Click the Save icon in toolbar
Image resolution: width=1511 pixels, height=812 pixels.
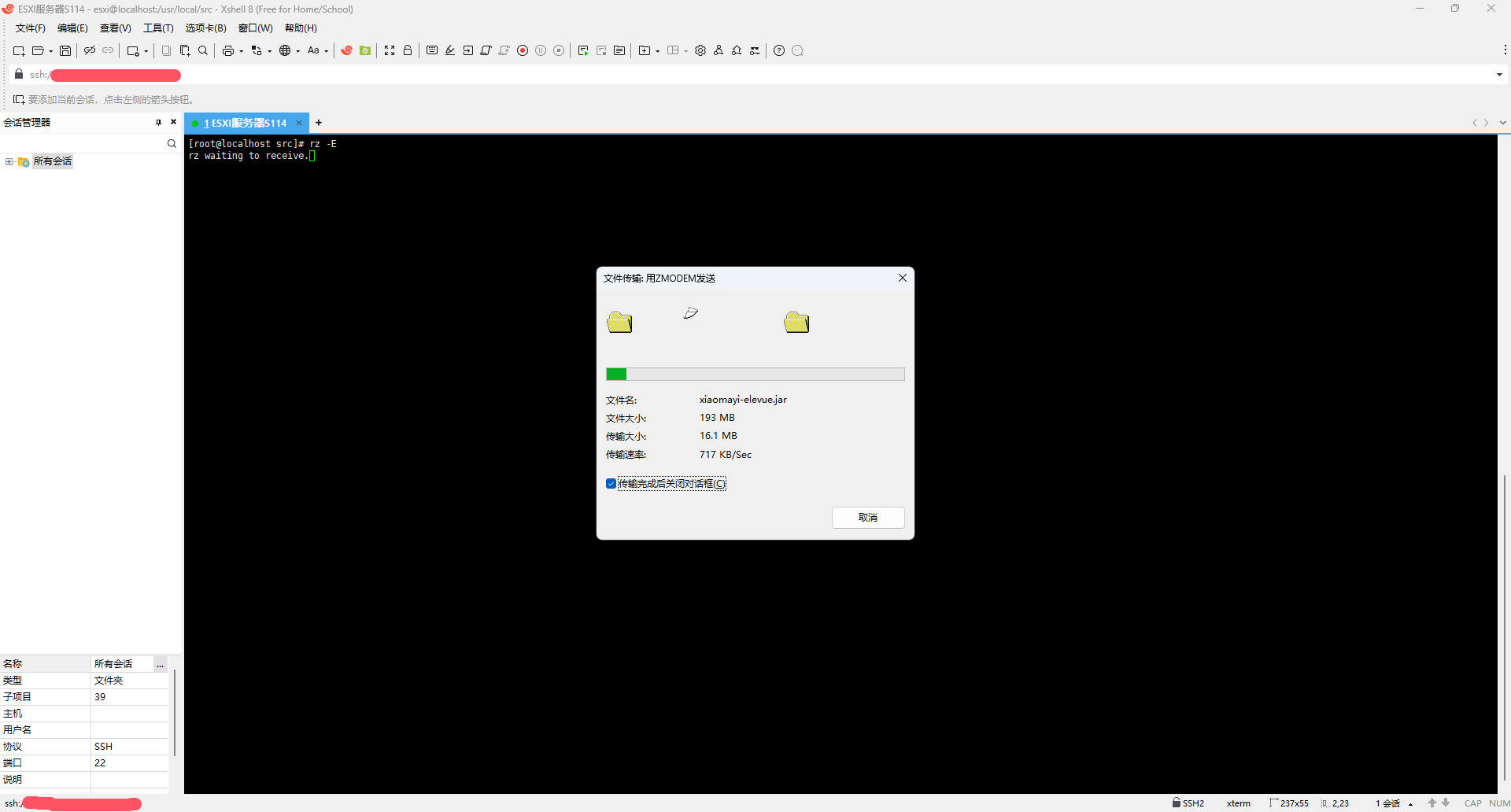(65, 50)
